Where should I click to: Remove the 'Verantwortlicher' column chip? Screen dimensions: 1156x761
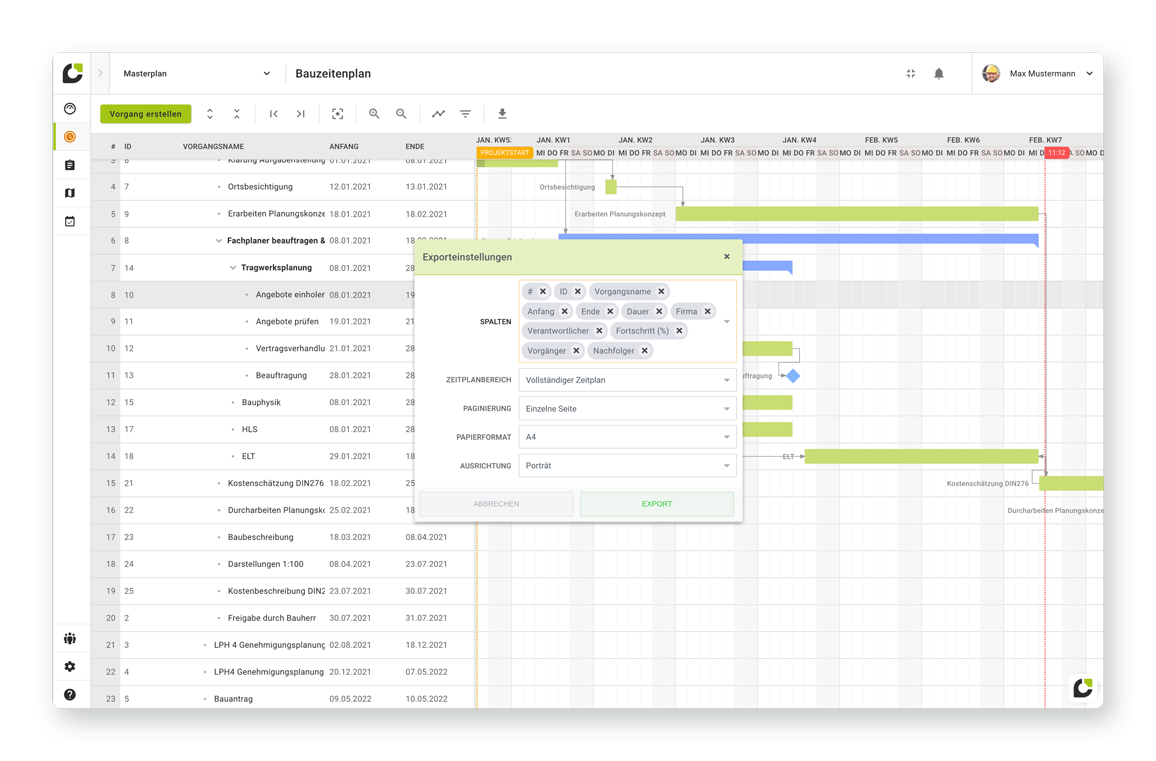(599, 331)
